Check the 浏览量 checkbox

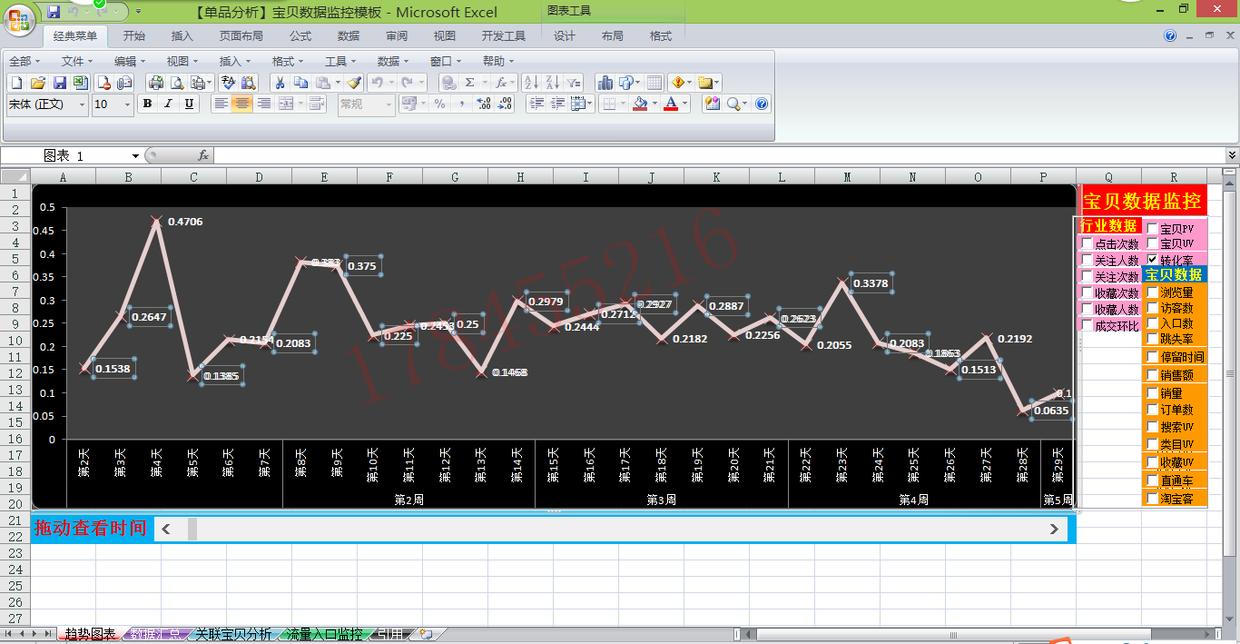[1152, 293]
